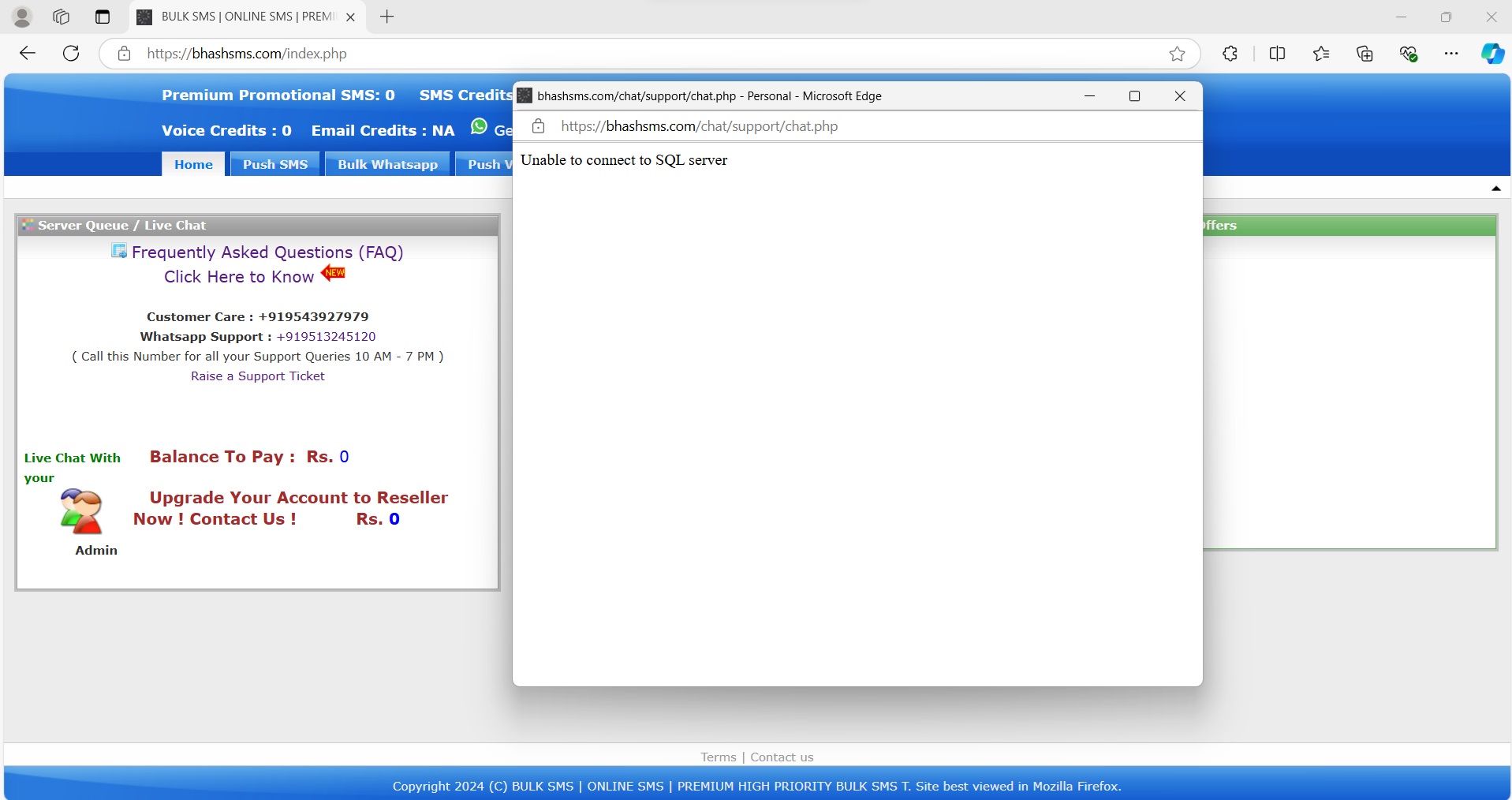Restore down the main Edge window

(x=1446, y=17)
